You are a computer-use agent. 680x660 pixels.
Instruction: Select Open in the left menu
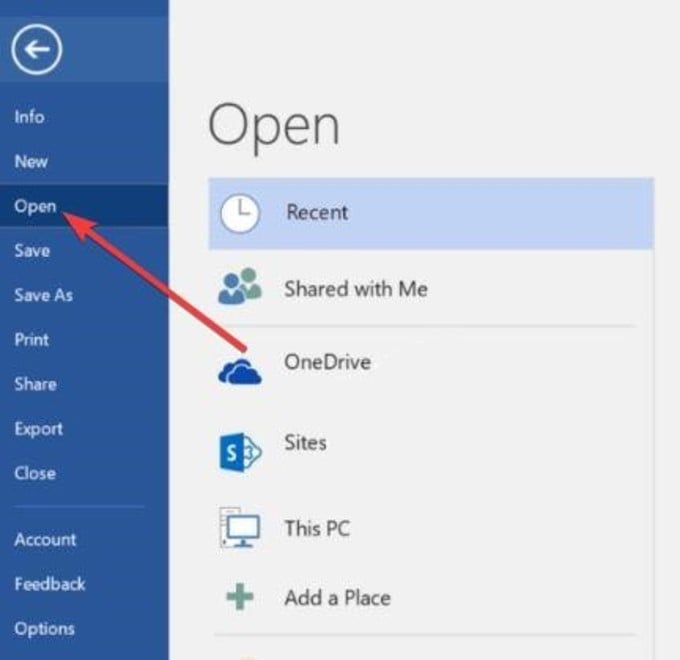click(35, 206)
